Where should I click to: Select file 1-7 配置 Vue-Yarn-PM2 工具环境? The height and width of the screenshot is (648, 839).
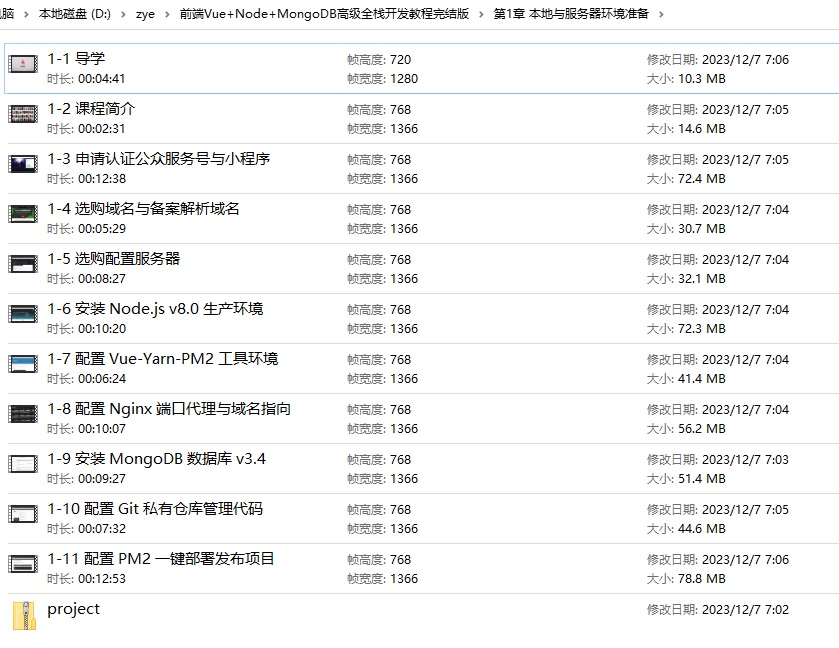pyautogui.click(x=163, y=359)
